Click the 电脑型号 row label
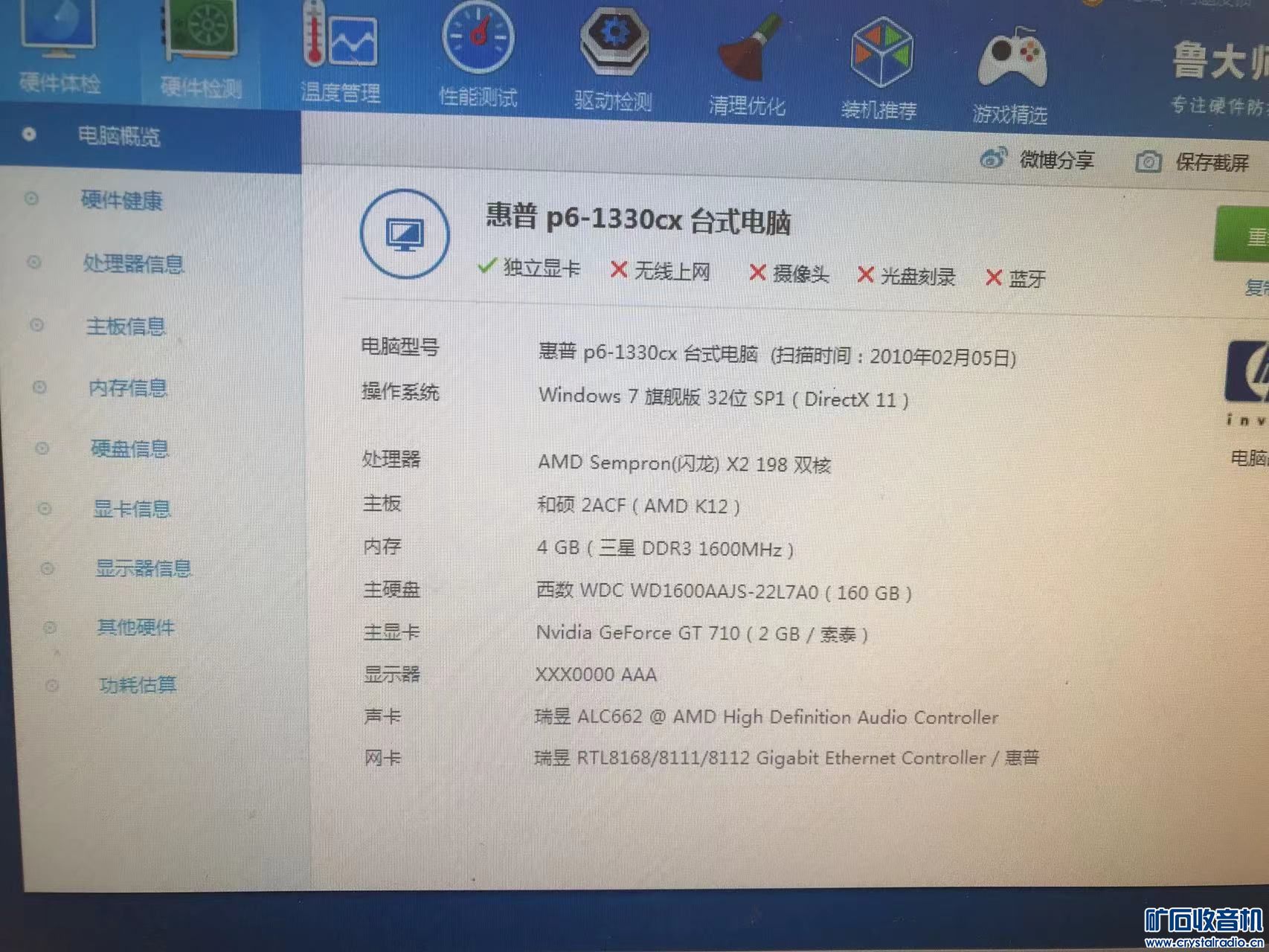 point(399,347)
